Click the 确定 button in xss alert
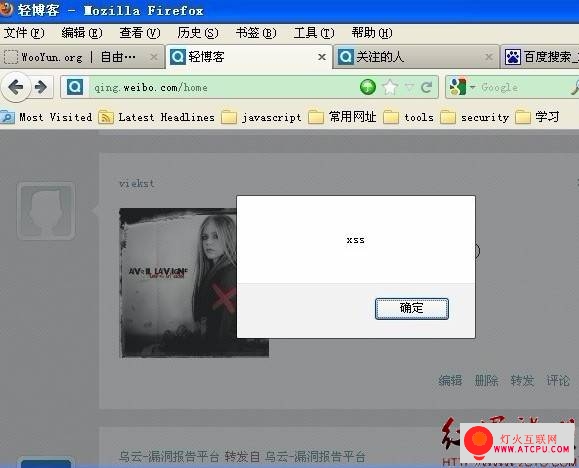579x468 pixels. pos(412,308)
